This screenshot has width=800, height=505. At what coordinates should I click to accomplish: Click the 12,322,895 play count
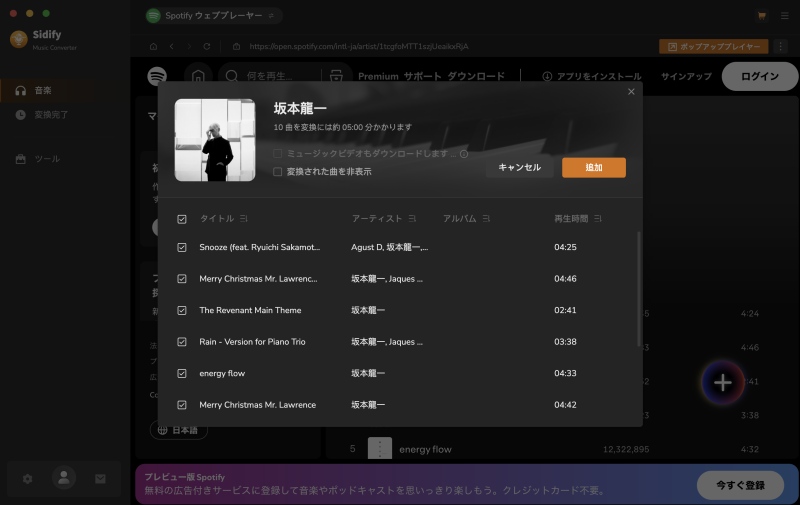tap(626, 449)
